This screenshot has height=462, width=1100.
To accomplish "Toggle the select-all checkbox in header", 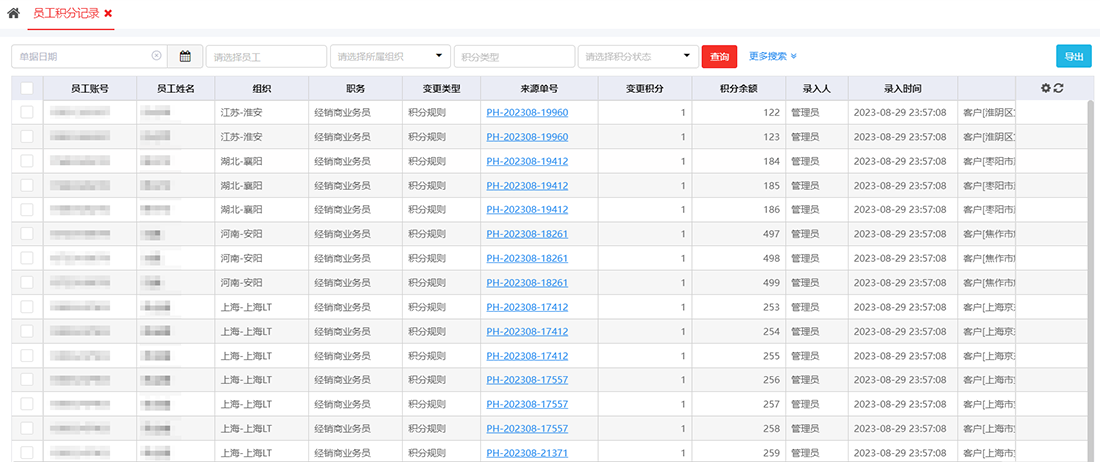I will (x=27, y=88).
